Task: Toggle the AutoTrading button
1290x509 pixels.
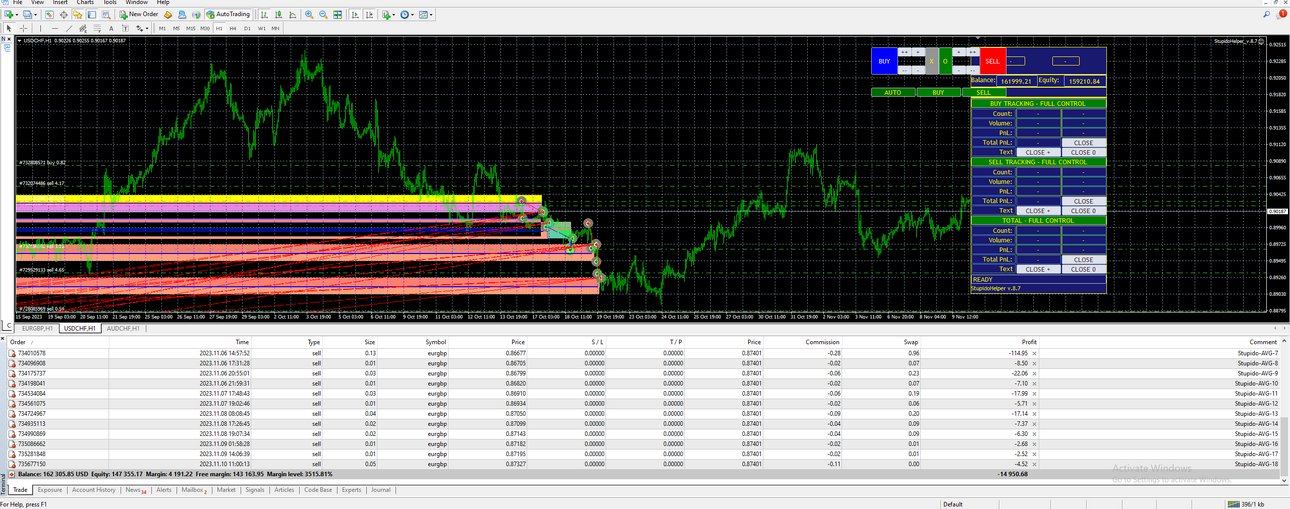Action: (x=228, y=14)
